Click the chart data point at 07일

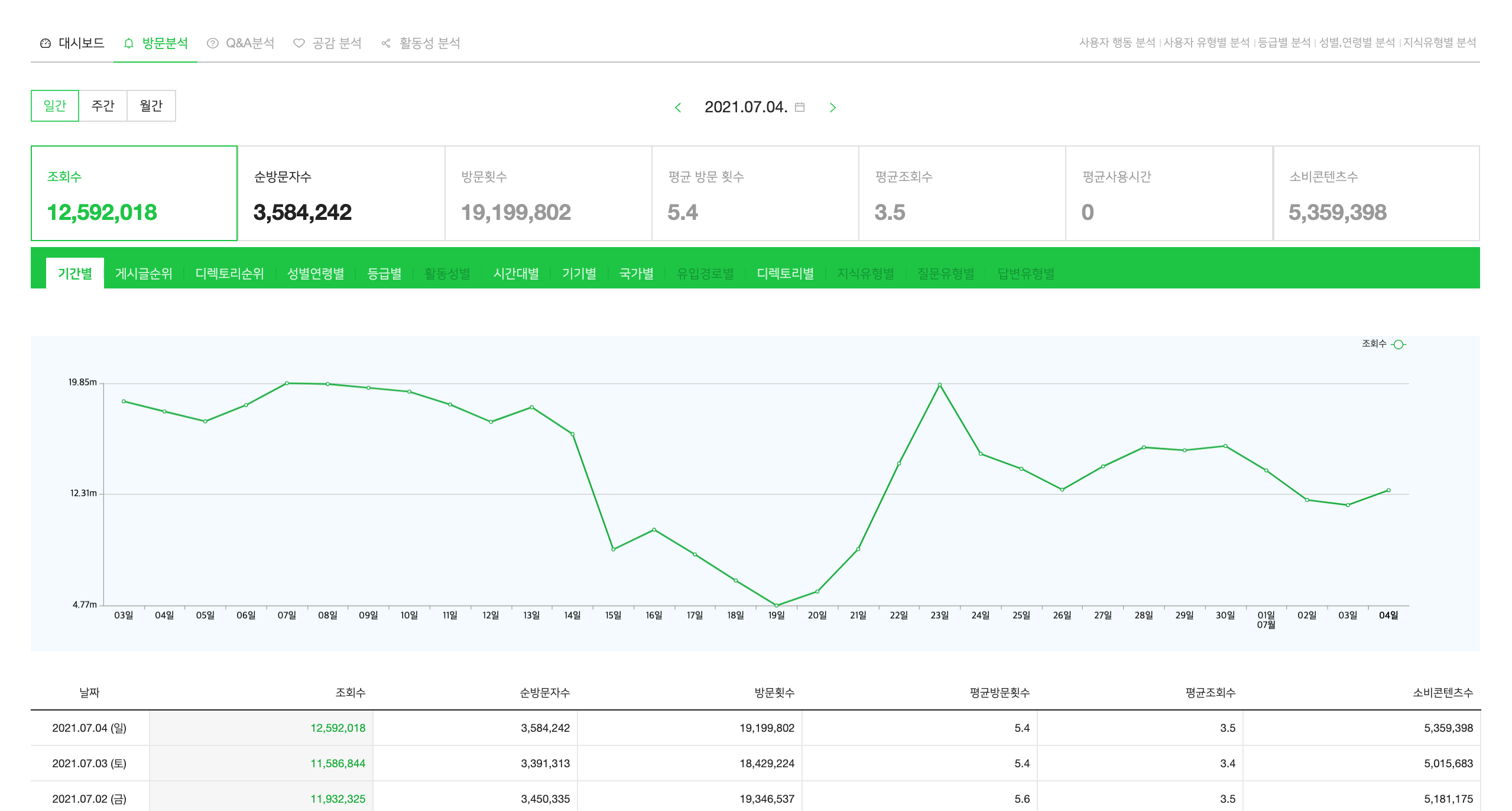[287, 383]
